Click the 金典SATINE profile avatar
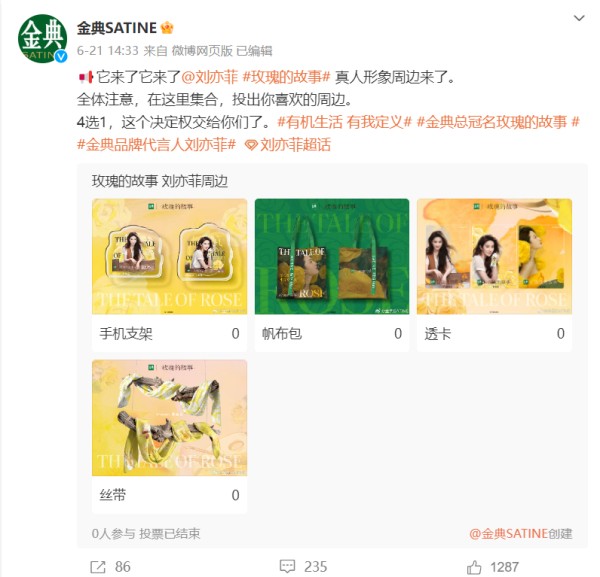The height and width of the screenshot is (577, 600). (x=42, y=38)
